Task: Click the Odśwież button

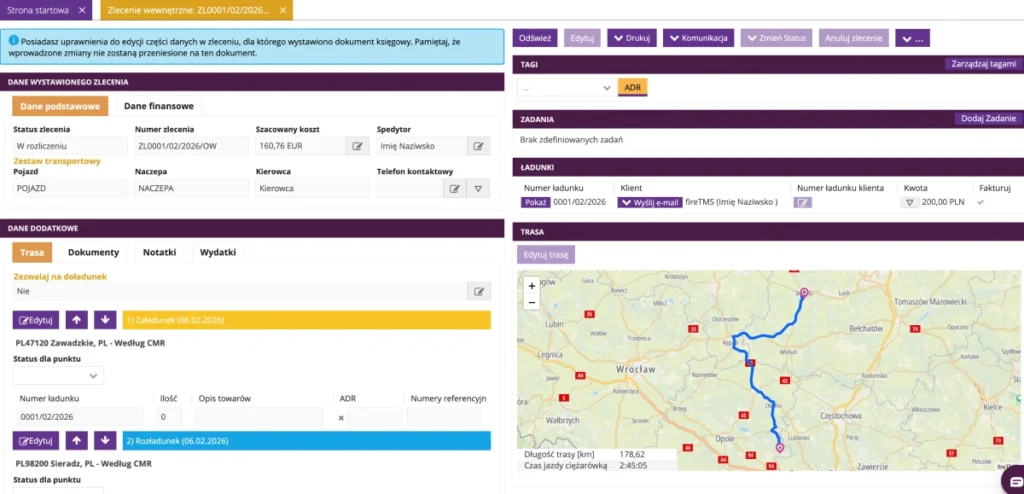Action: click(x=535, y=38)
